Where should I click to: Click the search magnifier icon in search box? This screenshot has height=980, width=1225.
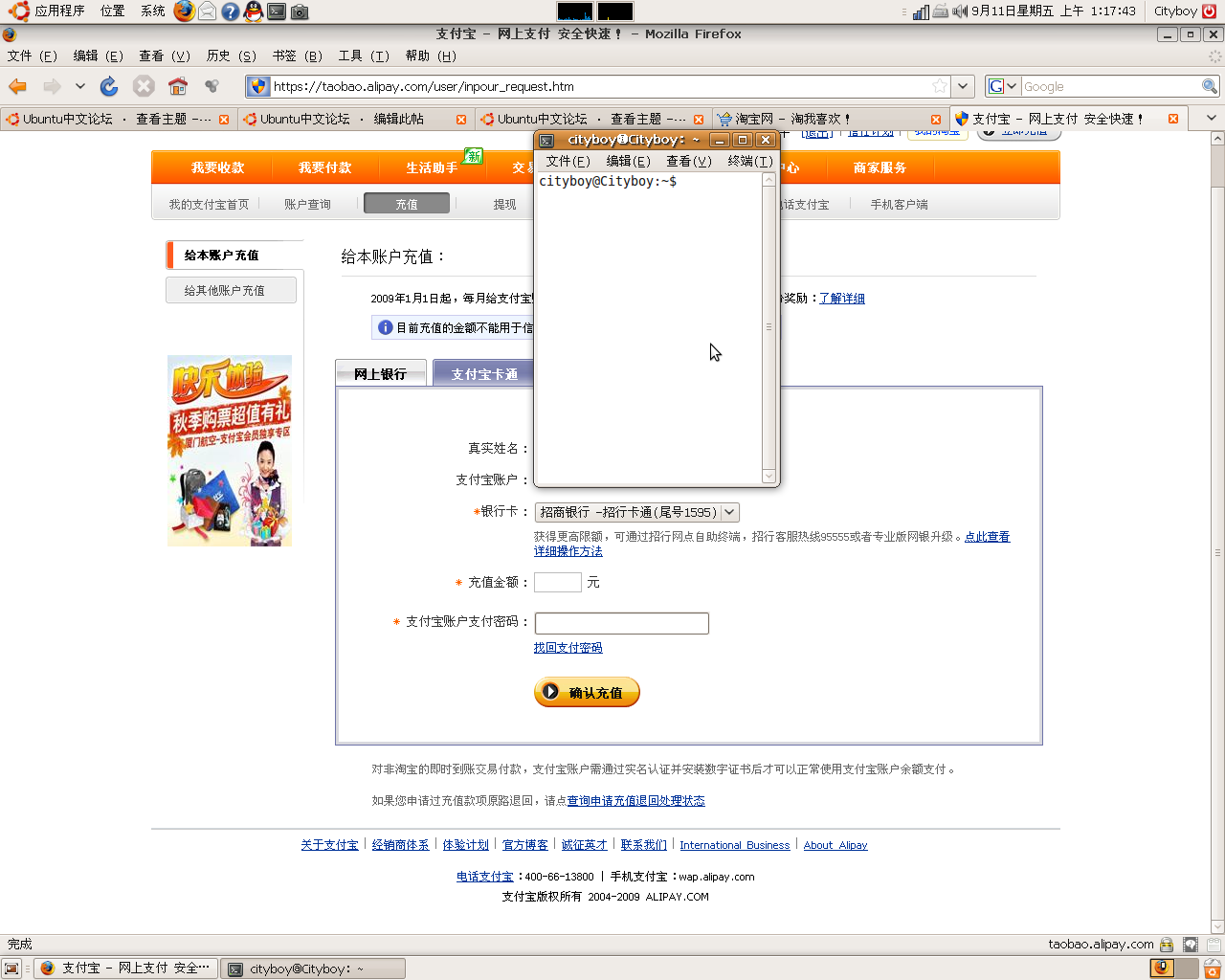click(x=1210, y=86)
